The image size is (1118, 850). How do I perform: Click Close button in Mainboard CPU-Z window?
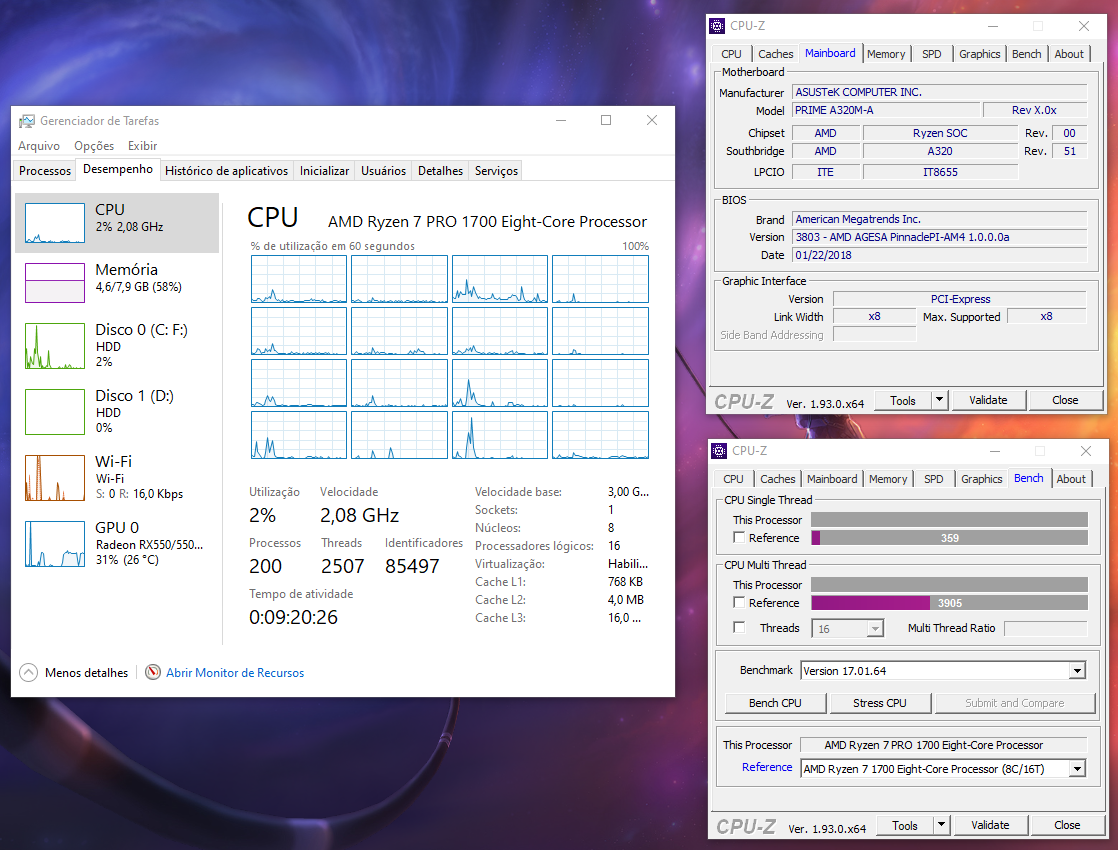(x=1065, y=400)
